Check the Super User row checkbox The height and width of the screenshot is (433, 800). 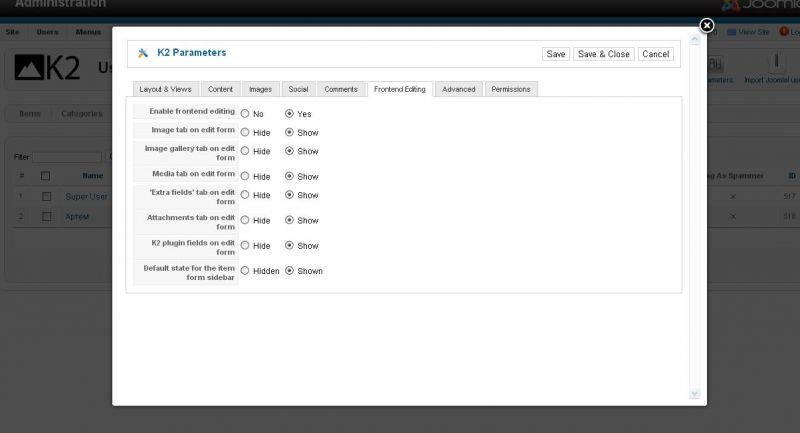point(46,196)
